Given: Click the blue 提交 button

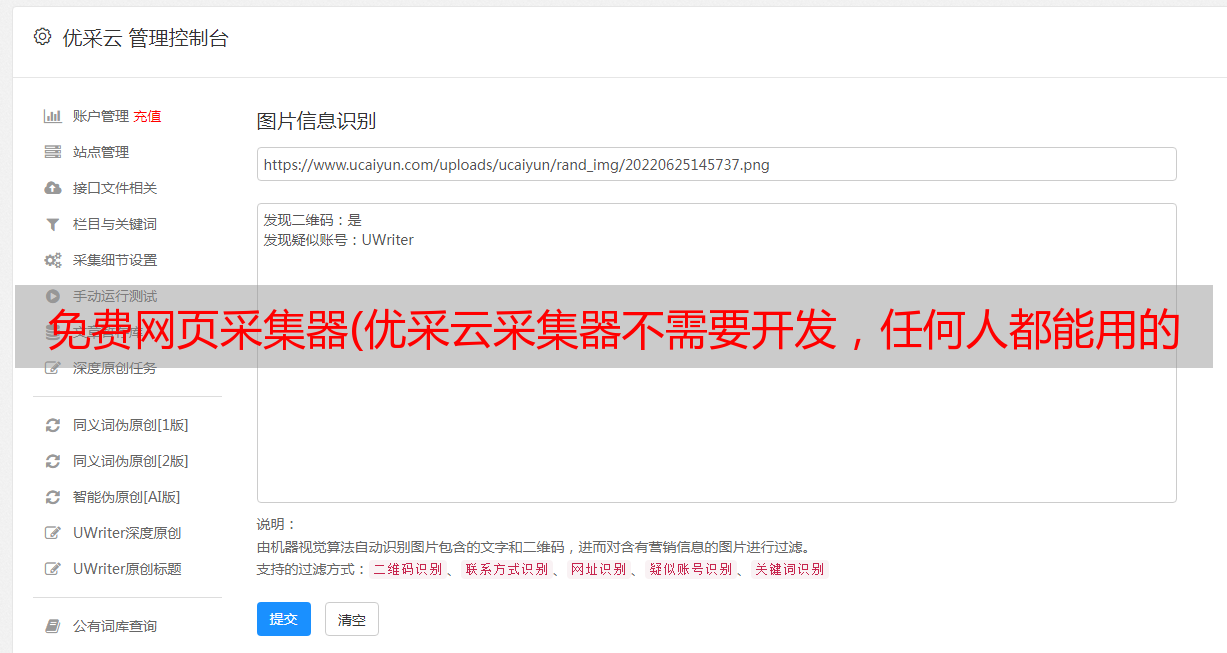Looking at the screenshot, I should click(x=284, y=619).
